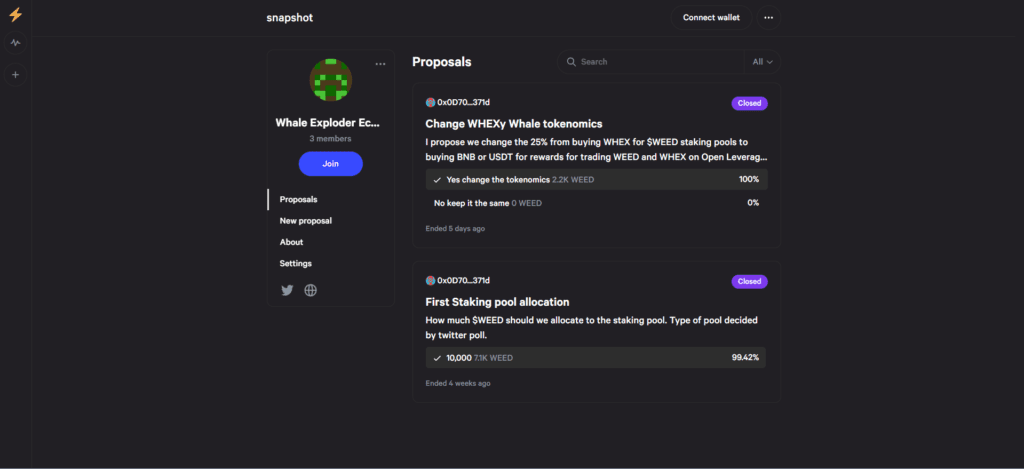This screenshot has width=1024, height=469.
Task: Open Settings in the space sidebar
Action: [x=296, y=263]
